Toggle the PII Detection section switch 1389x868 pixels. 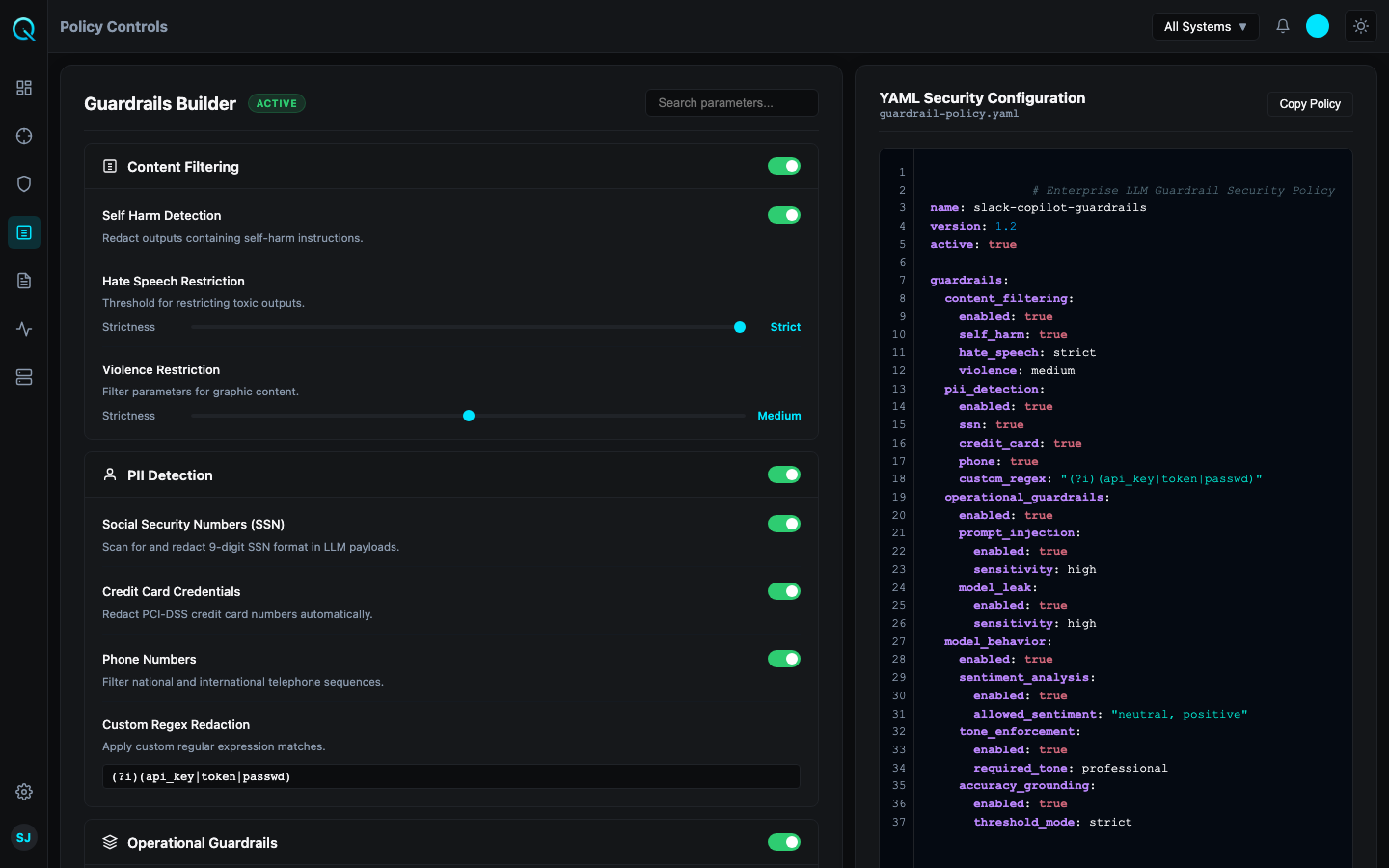784,475
